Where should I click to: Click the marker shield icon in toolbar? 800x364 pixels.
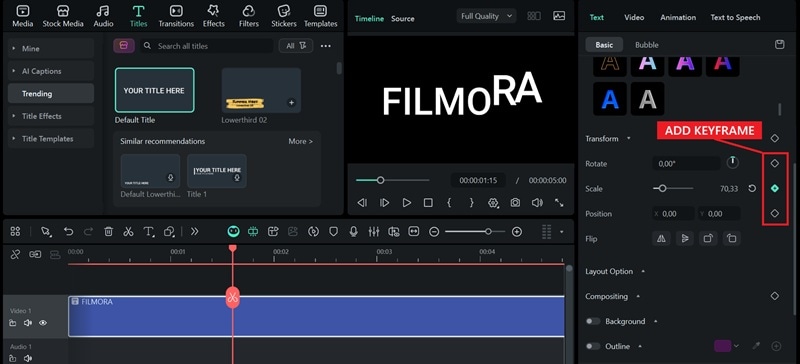(x=333, y=232)
